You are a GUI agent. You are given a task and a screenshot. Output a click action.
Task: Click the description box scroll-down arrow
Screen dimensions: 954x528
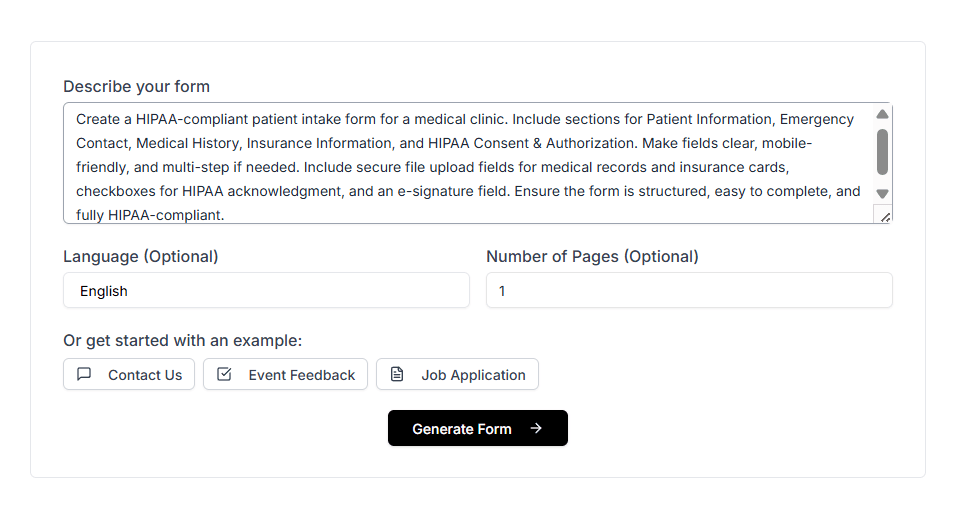click(882, 193)
